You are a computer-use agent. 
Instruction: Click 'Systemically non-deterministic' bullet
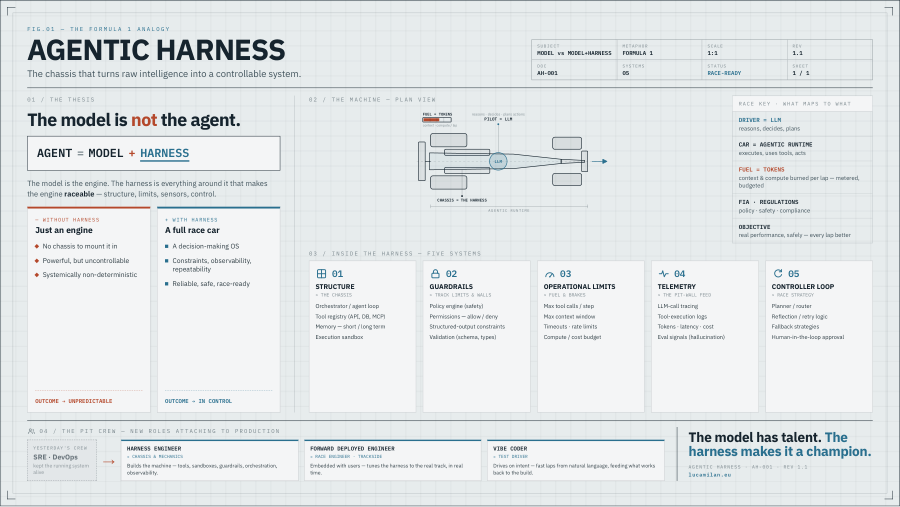click(90, 275)
